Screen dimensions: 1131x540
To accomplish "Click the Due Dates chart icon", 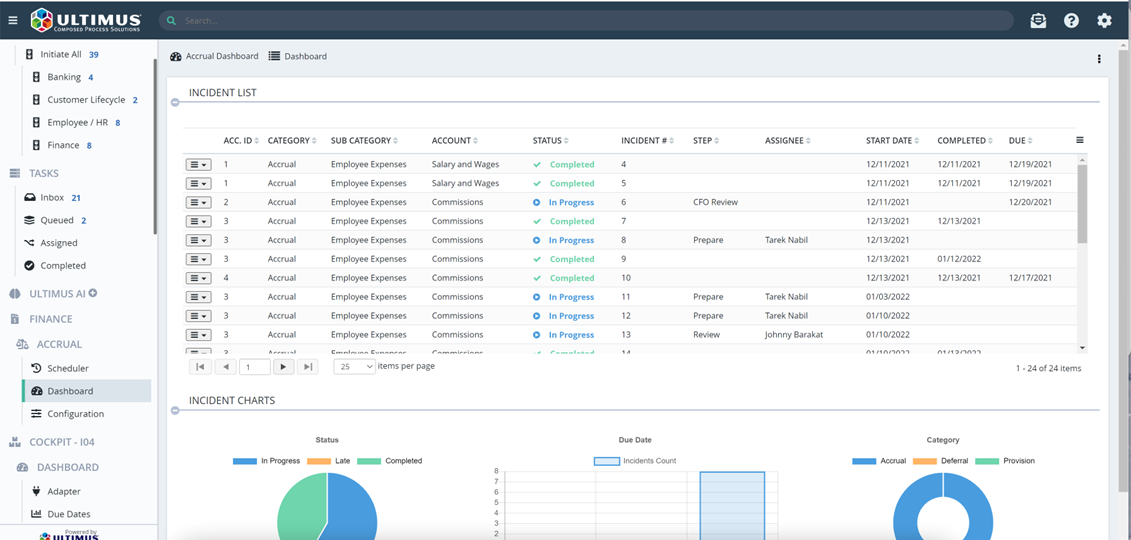I will pyautogui.click(x=37, y=514).
